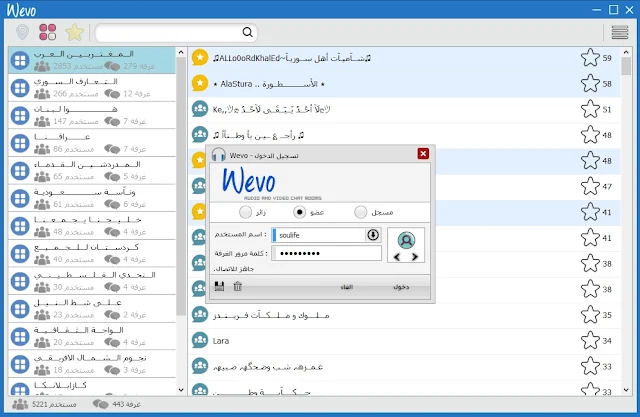The image size is (640, 417).
Task: Select عراقنا category with 86 users
Action: [x=92, y=143]
